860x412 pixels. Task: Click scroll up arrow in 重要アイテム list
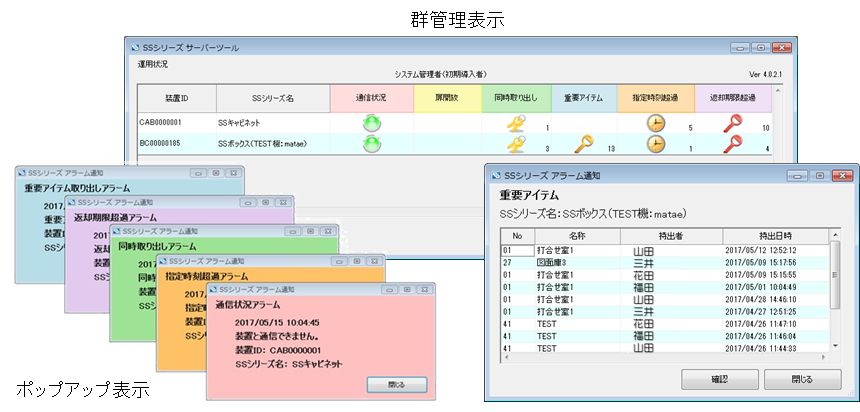(x=835, y=235)
